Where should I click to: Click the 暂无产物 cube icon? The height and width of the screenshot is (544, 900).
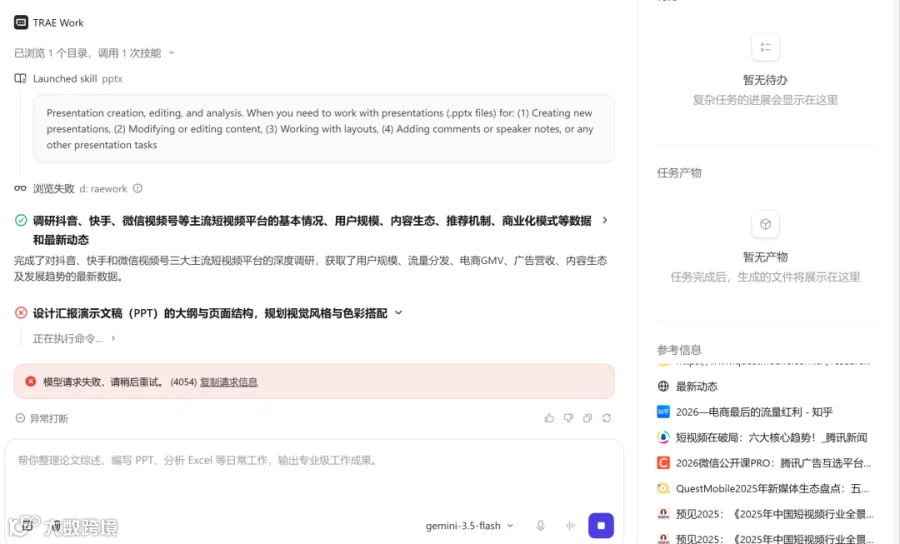coord(765,224)
